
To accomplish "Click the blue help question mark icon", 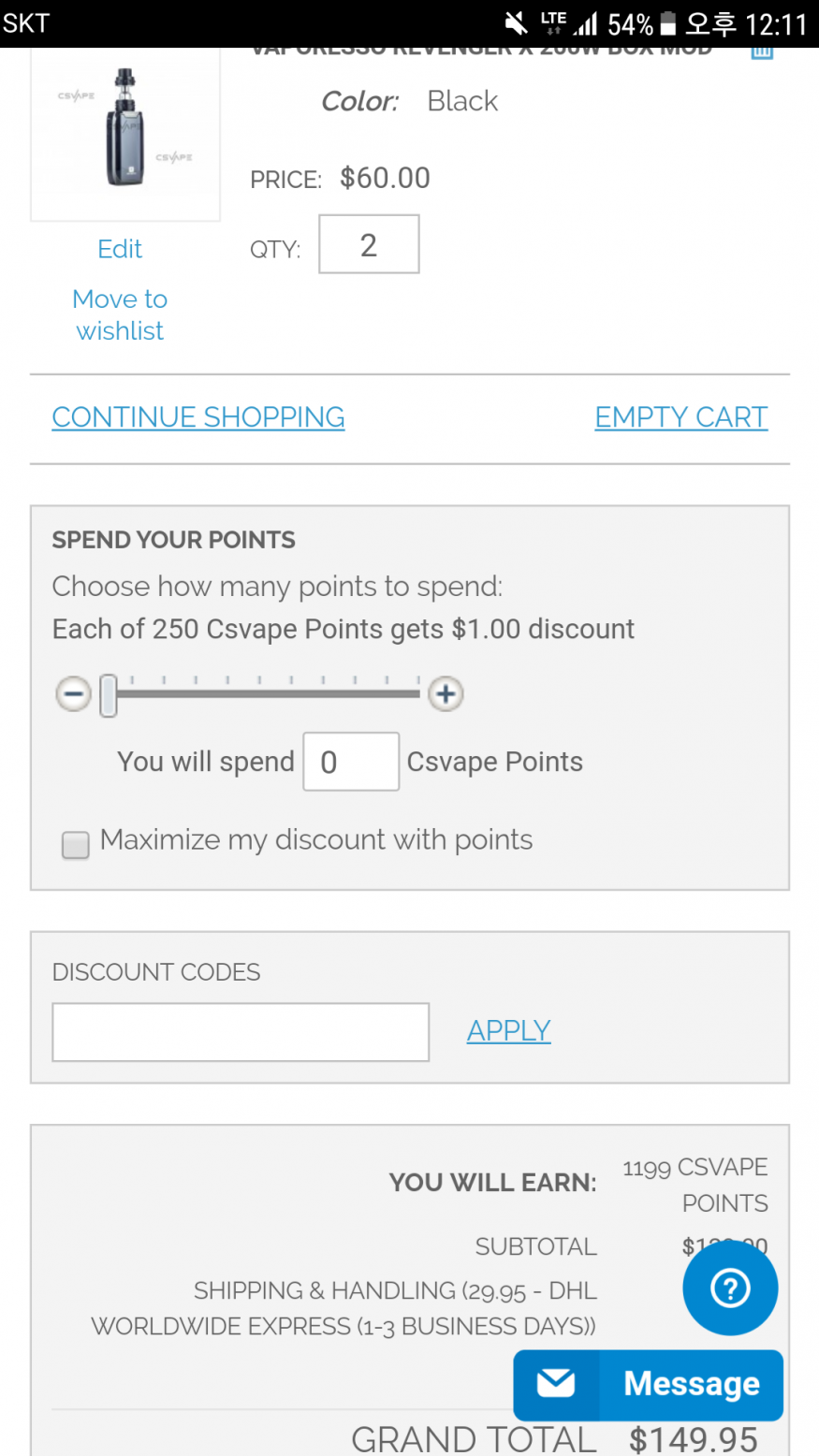I will [x=730, y=1289].
